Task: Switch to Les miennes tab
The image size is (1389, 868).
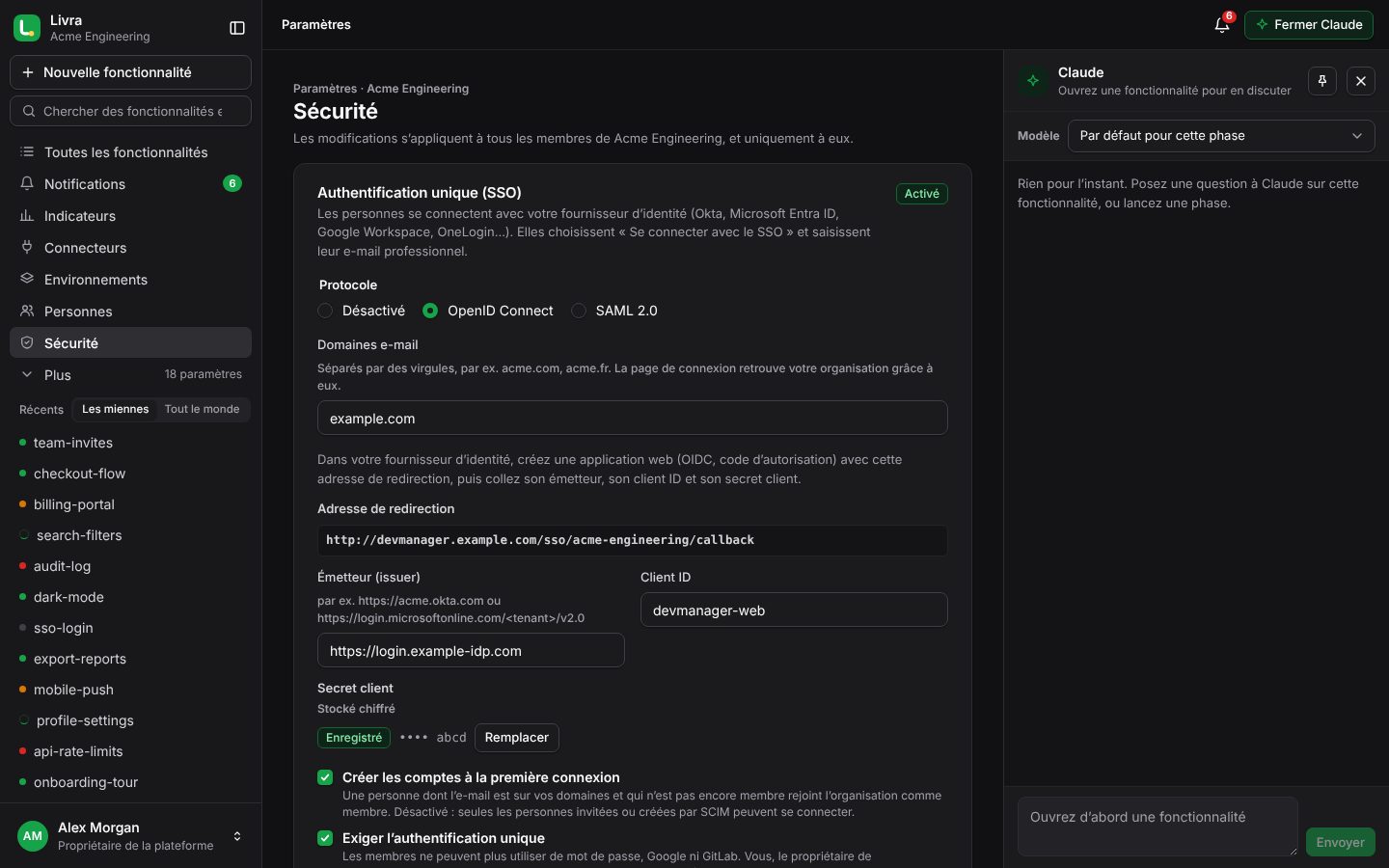Action: [x=116, y=409]
